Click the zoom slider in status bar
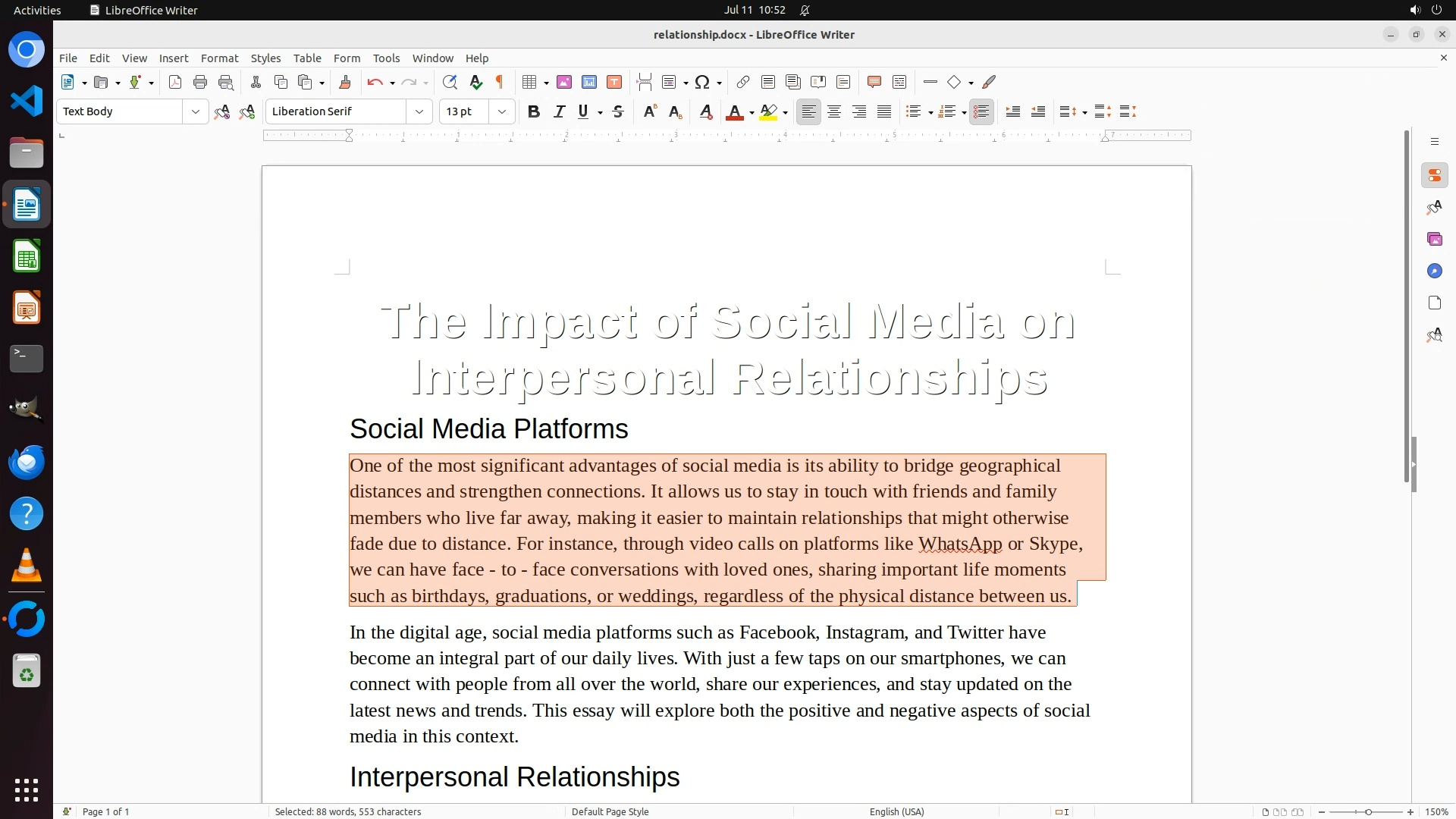This screenshot has width=1456, height=819. click(x=1367, y=811)
